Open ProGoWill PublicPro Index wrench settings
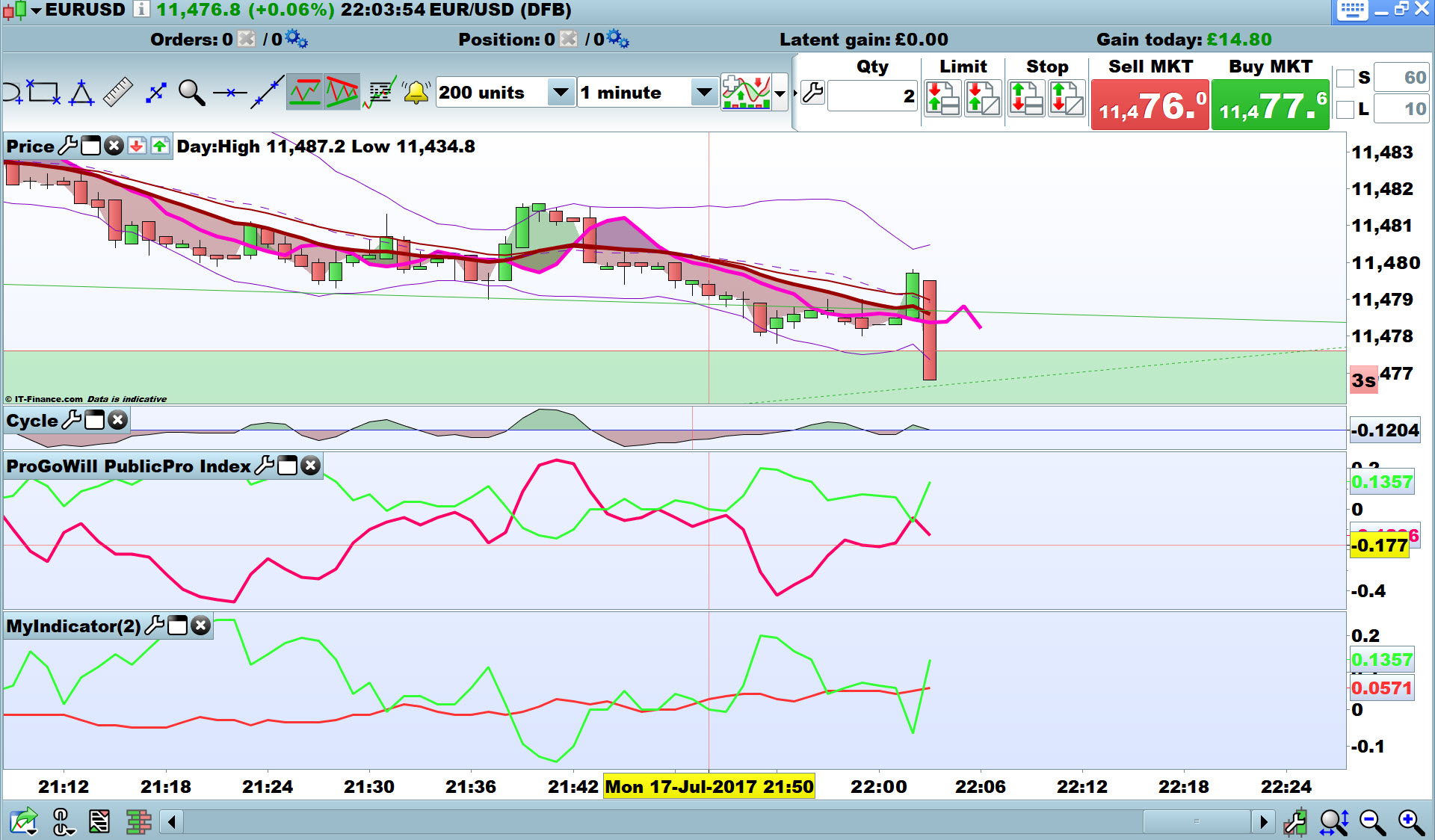 [x=264, y=466]
